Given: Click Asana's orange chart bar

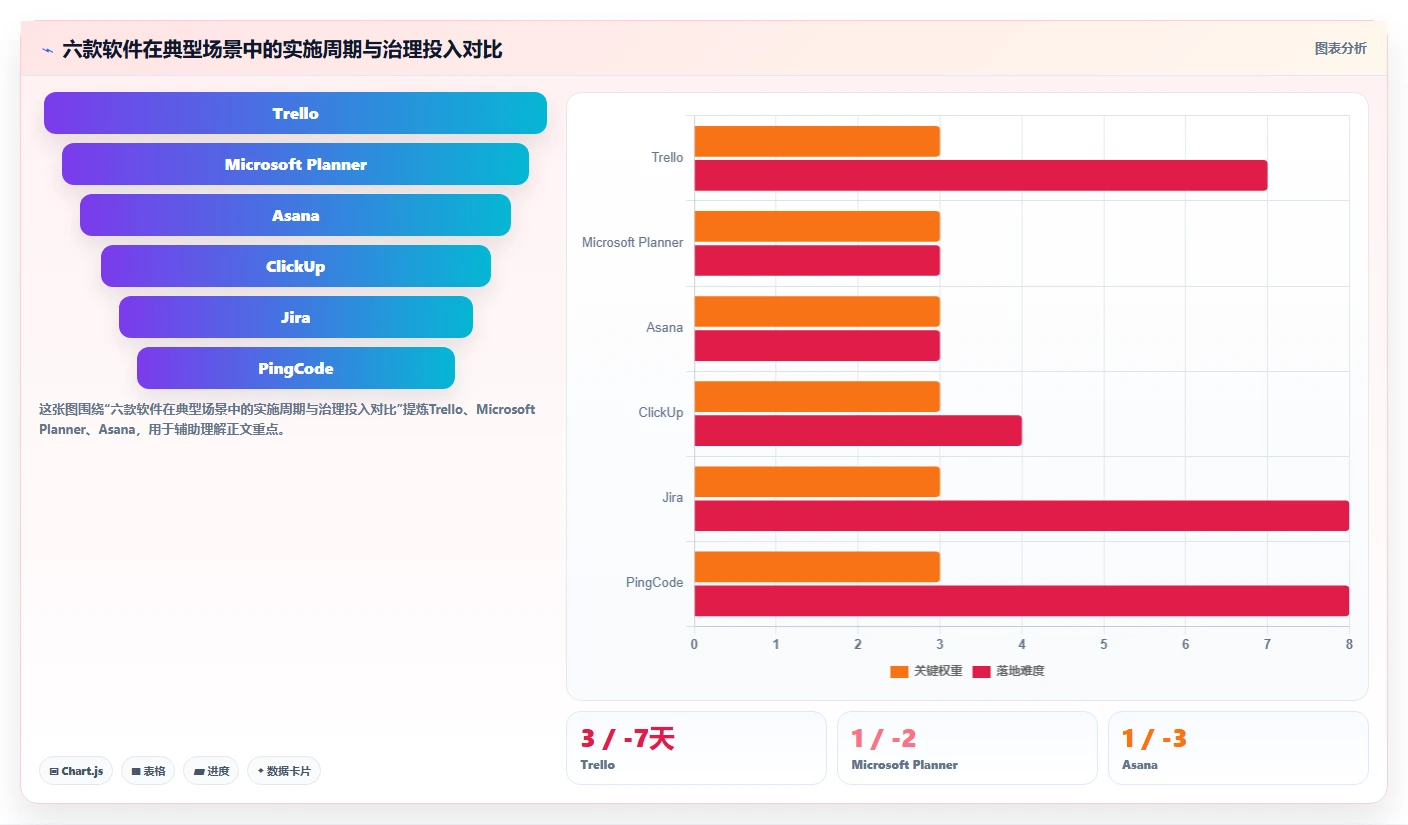Looking at the screenshot, I should [x=817, y=311].
